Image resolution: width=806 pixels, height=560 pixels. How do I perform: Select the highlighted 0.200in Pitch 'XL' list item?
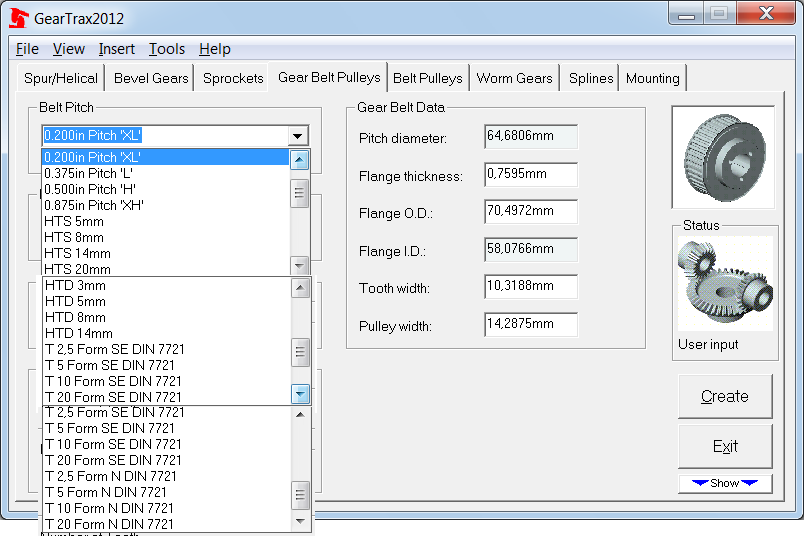point(166,157)
